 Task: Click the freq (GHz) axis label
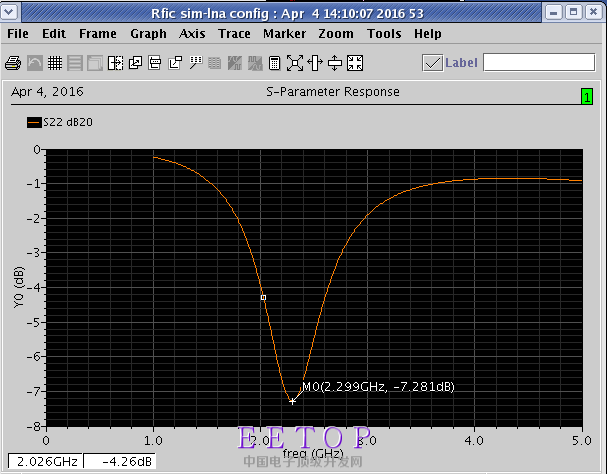tap(313, 453)
